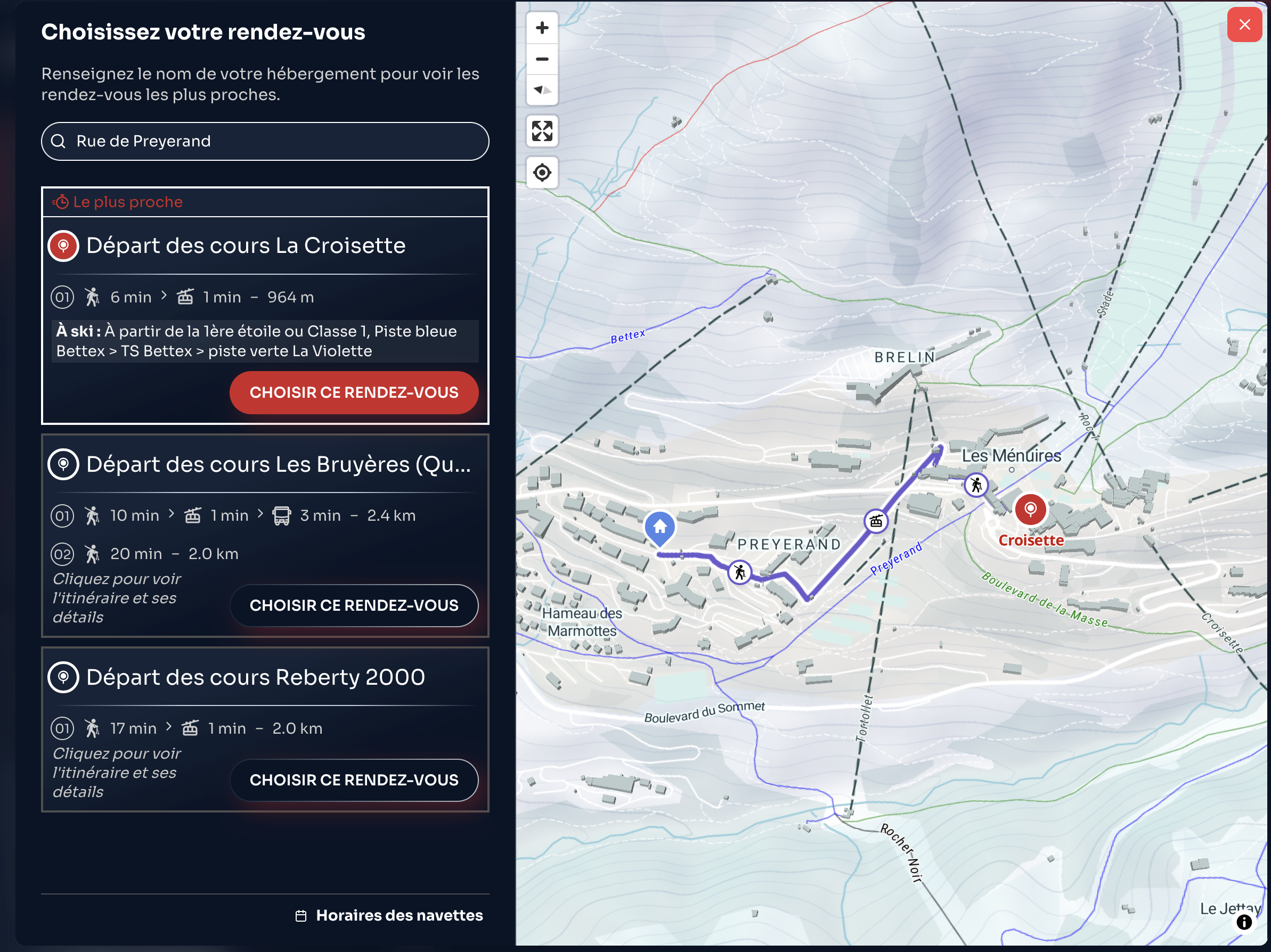Click the search magnifier icon
The height and width of the screenshot is (952, 1271).
pos(59,141)
